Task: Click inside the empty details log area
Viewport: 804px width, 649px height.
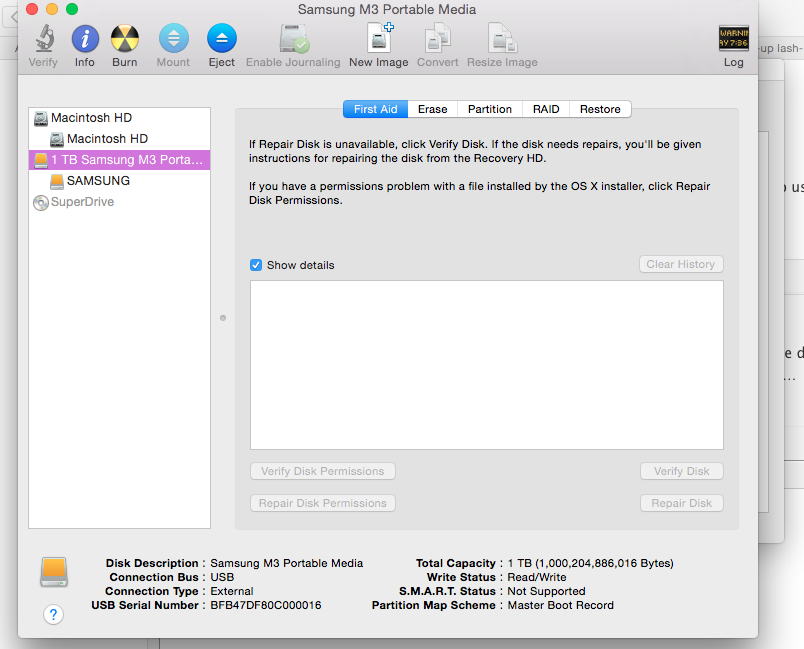Action: (487, 365)
